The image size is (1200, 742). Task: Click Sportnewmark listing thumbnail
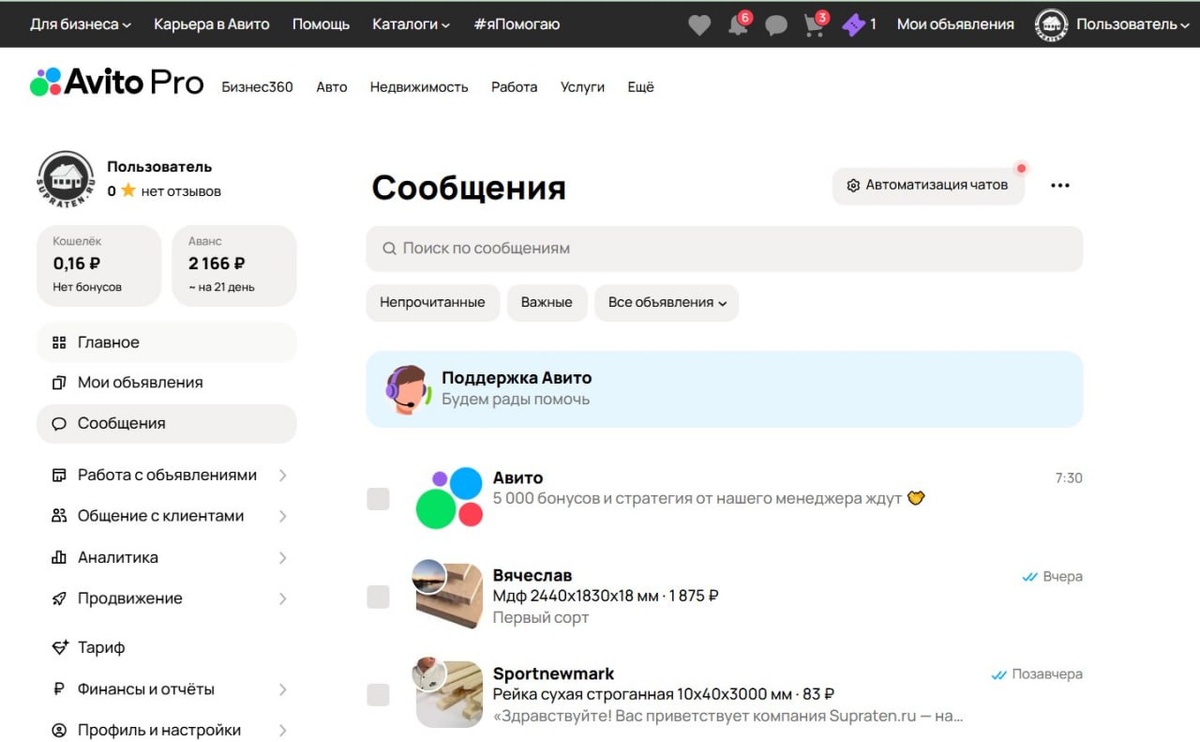pos(449,693)
